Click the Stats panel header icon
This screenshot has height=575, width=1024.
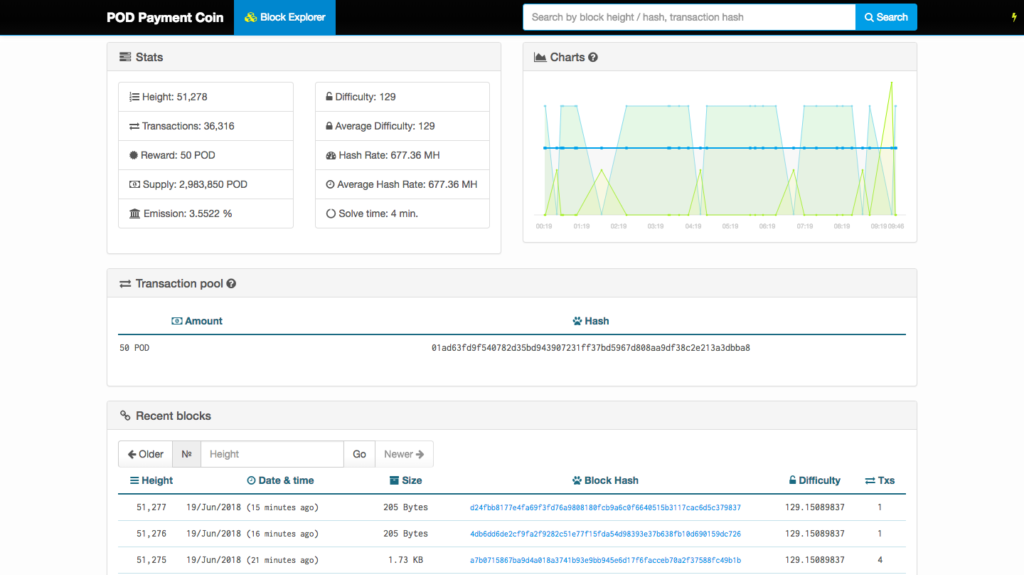pyautogui.click(x=125, y=58)
